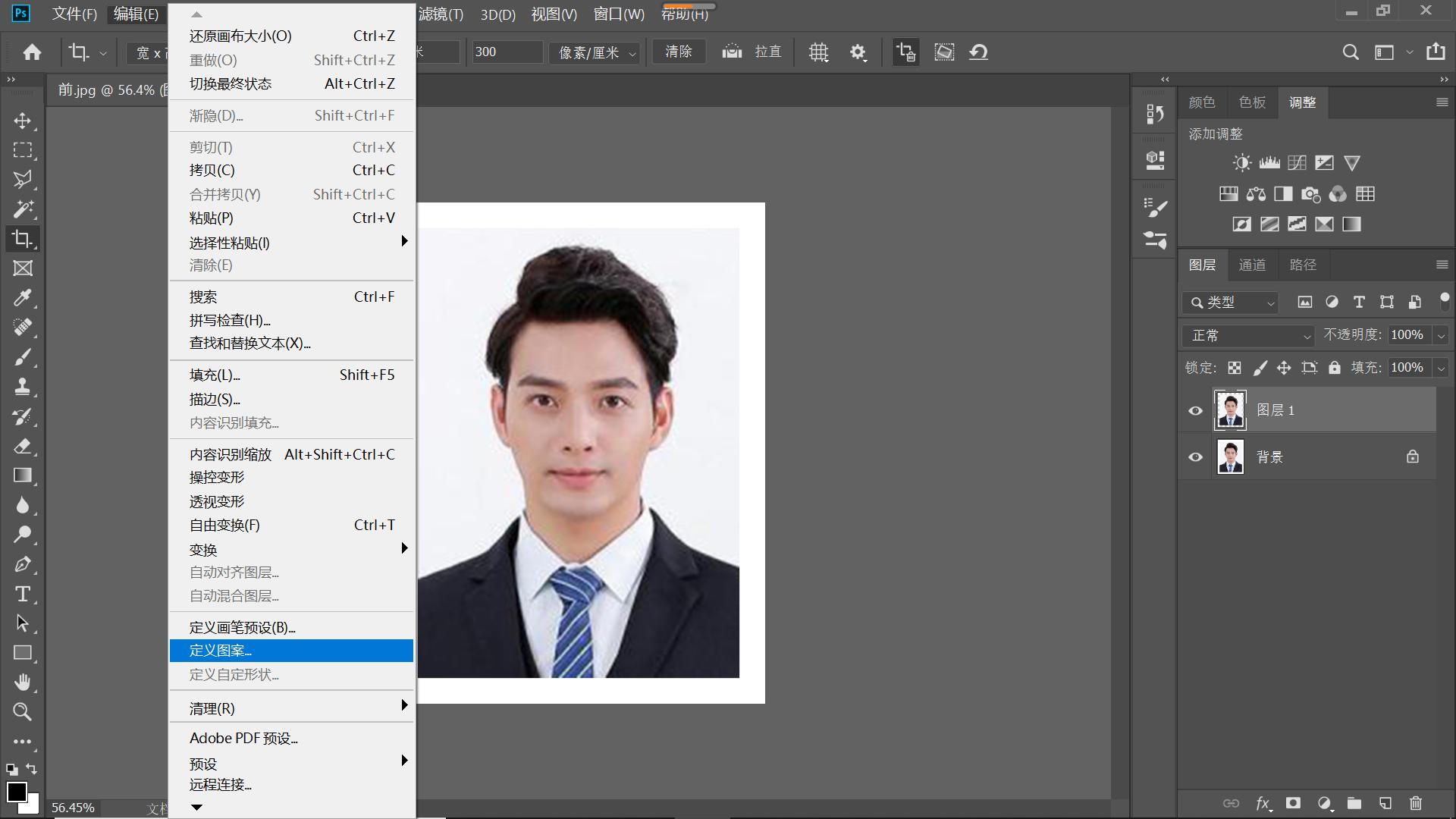Click the crop overlay grid options icon

click(x=818, y=52)
